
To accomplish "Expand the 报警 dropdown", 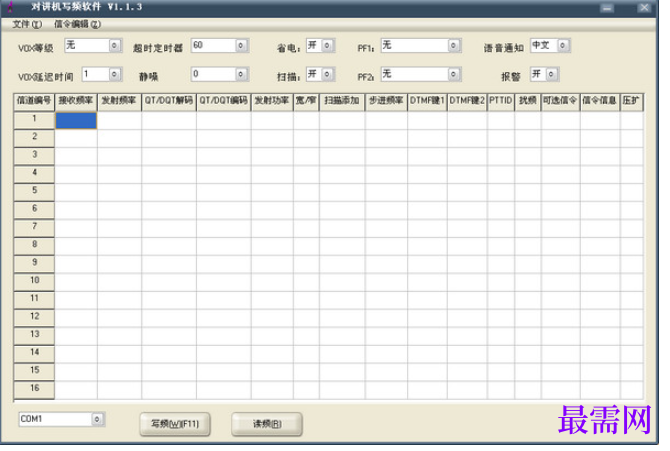I will click(552, 74).
